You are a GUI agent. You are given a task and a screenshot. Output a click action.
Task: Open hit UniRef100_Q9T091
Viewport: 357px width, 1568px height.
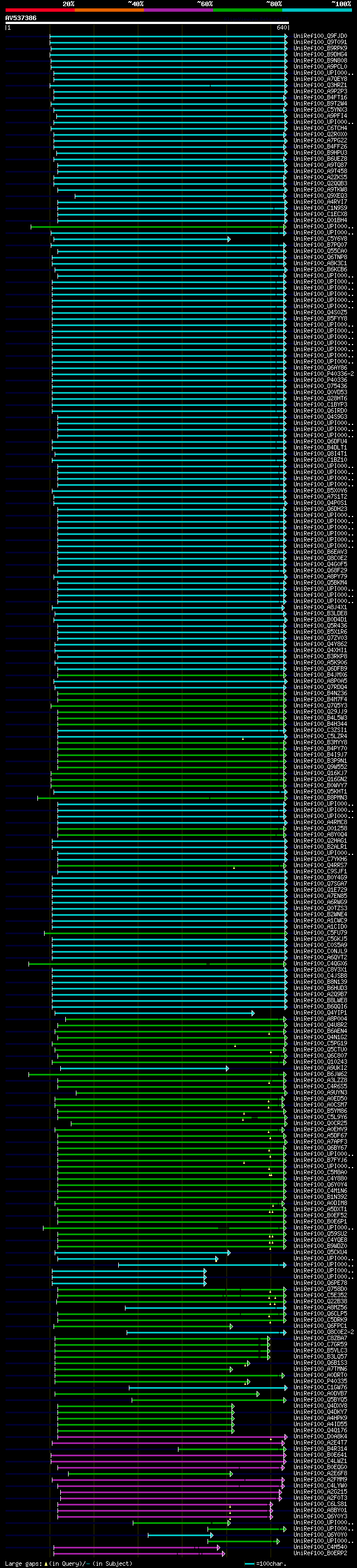click(x=321, y=42)
